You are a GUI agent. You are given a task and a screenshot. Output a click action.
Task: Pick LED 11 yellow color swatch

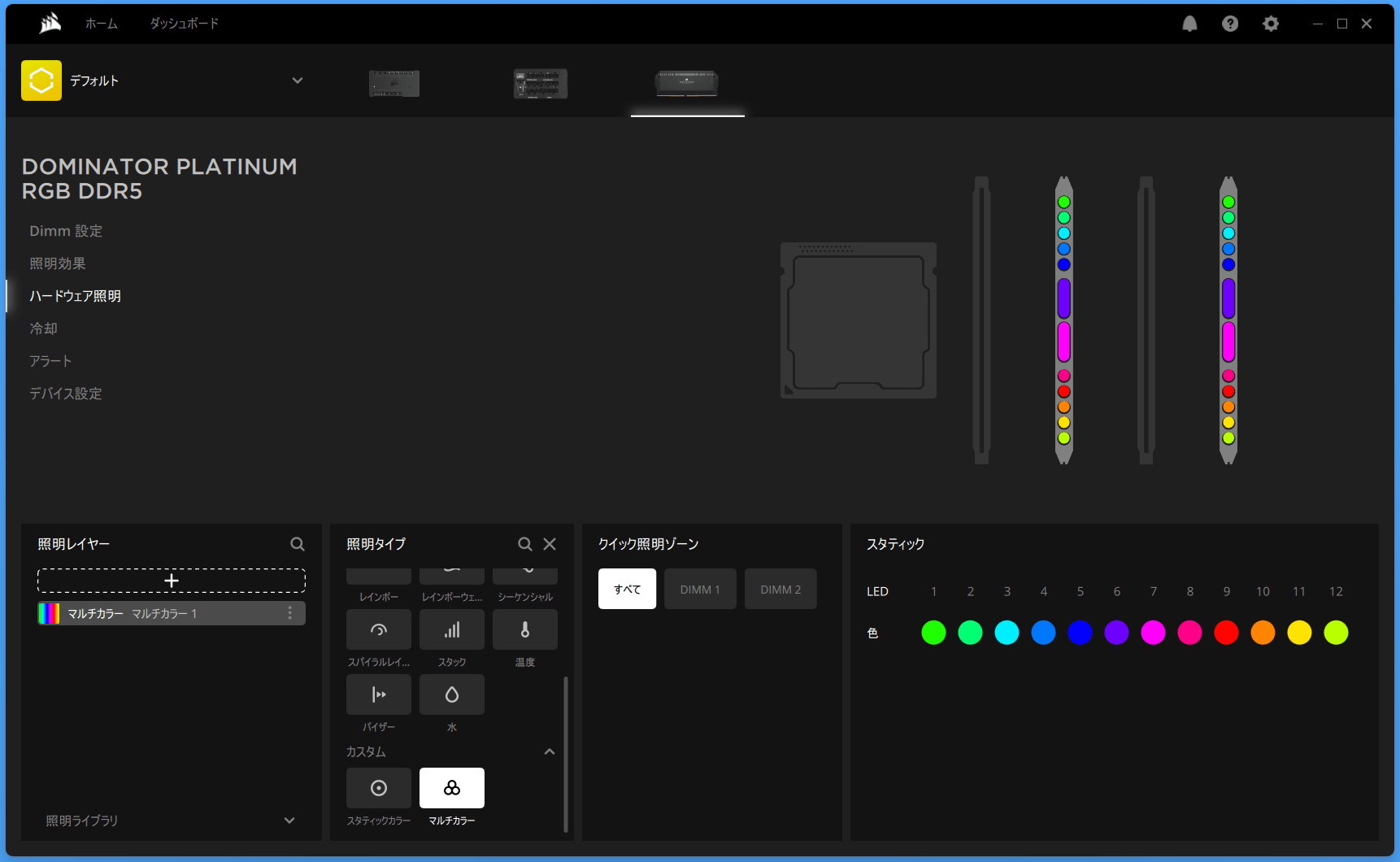[x=1299, y=632]
